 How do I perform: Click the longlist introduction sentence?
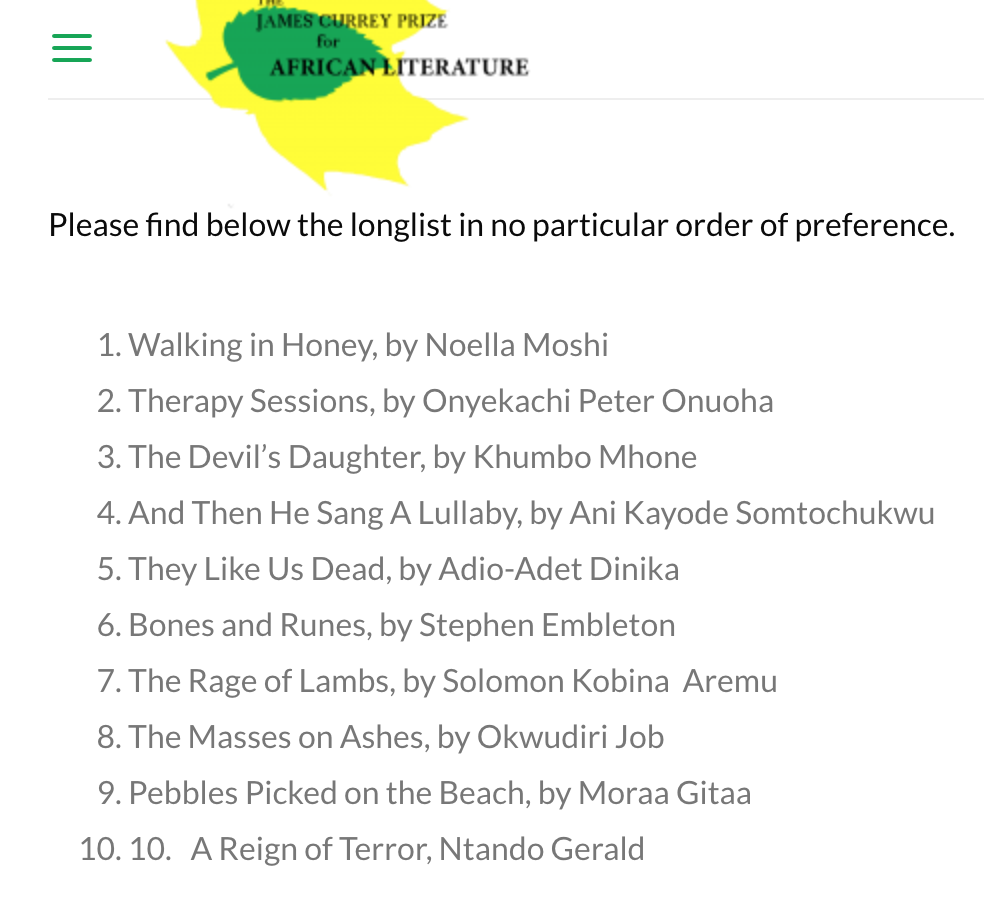pyautogui.click(x=501, y=225)
